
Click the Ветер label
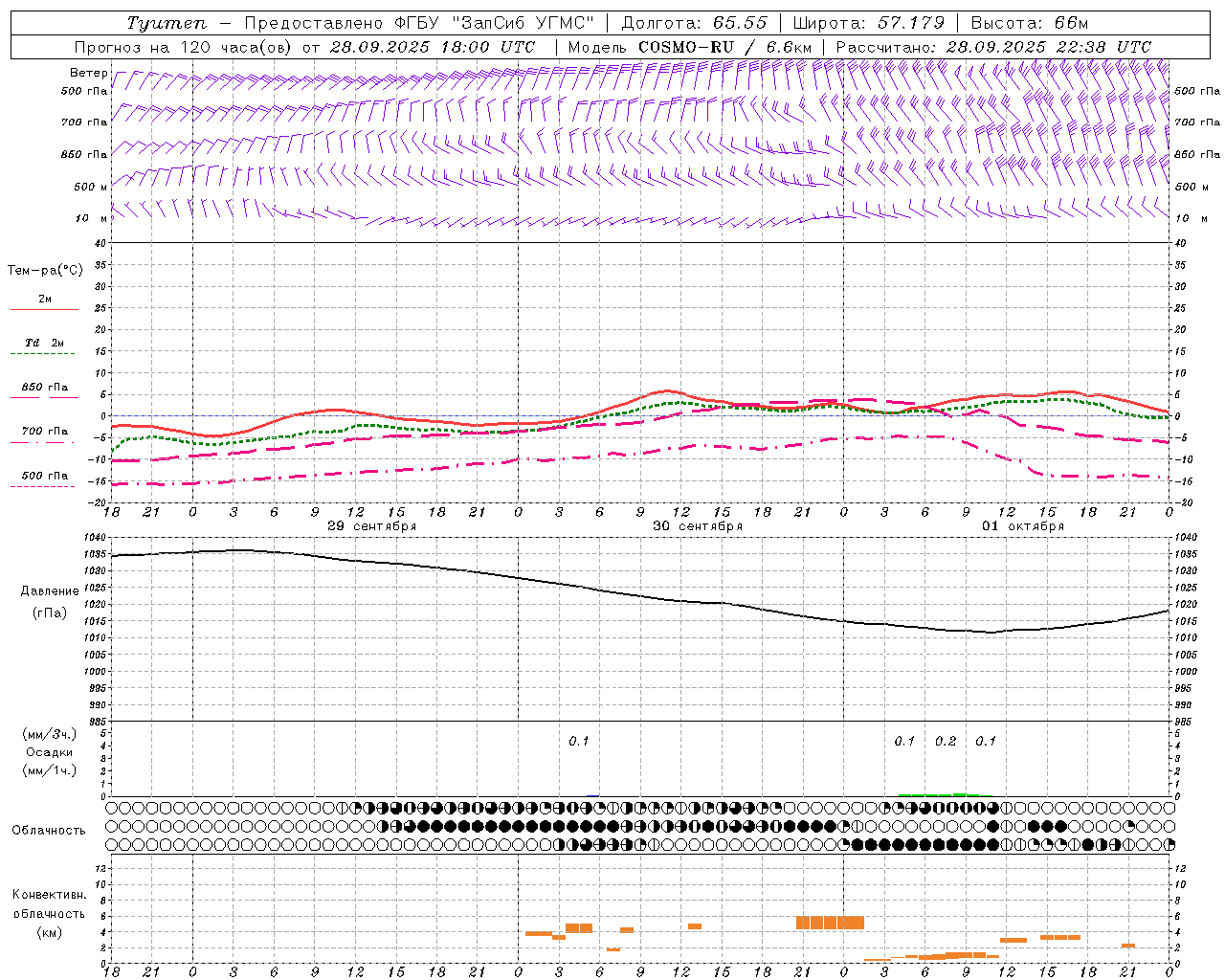(89, 73)
